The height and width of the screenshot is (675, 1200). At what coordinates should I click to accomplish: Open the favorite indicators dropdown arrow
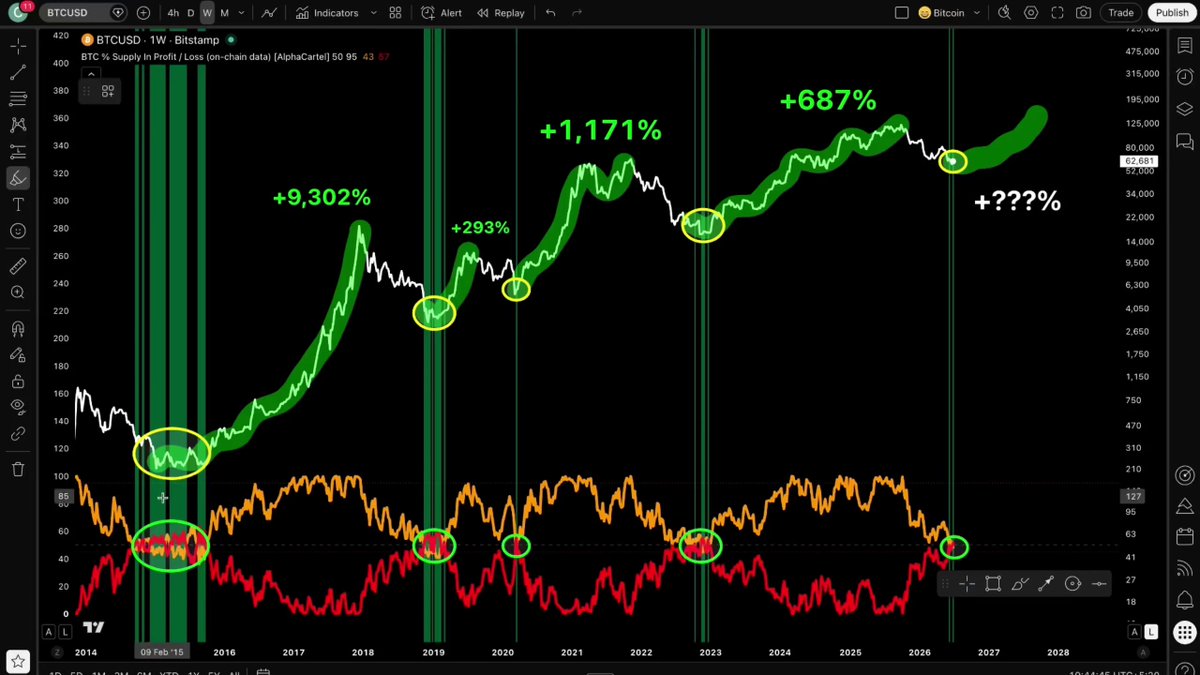pyautogui.click(x=373, y=13)
